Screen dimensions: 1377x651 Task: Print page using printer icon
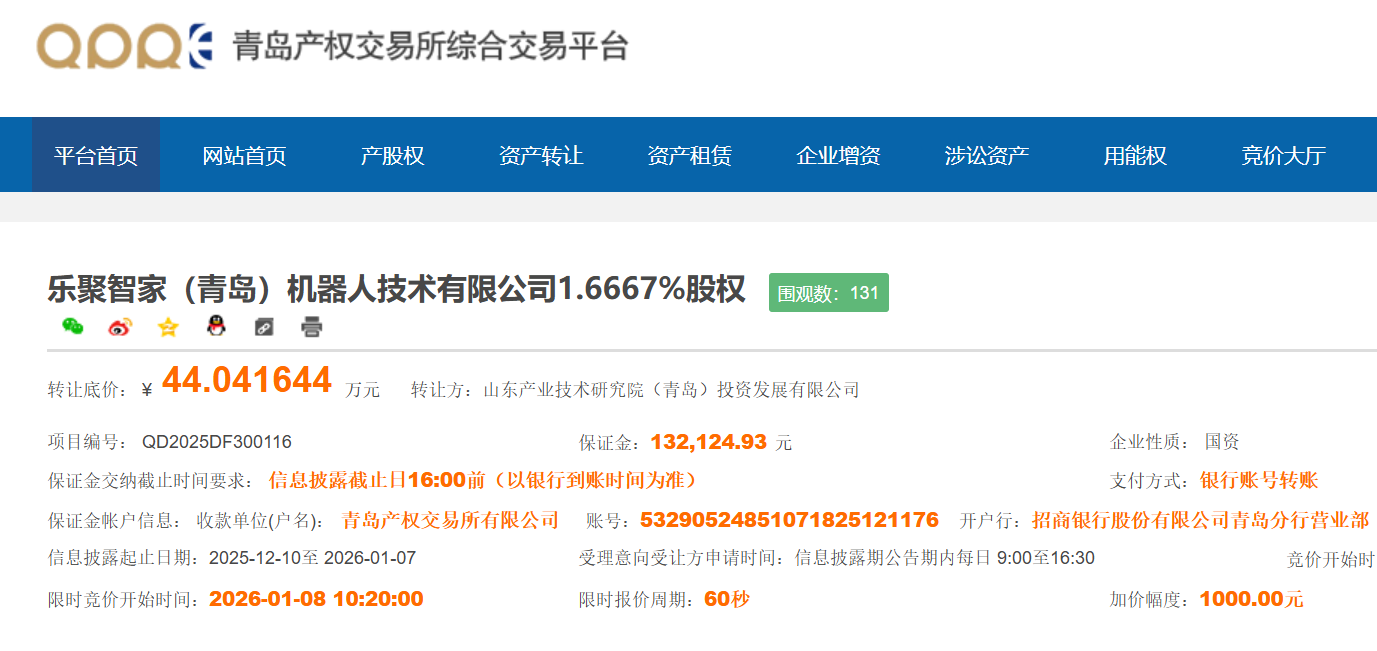[312, 327]
